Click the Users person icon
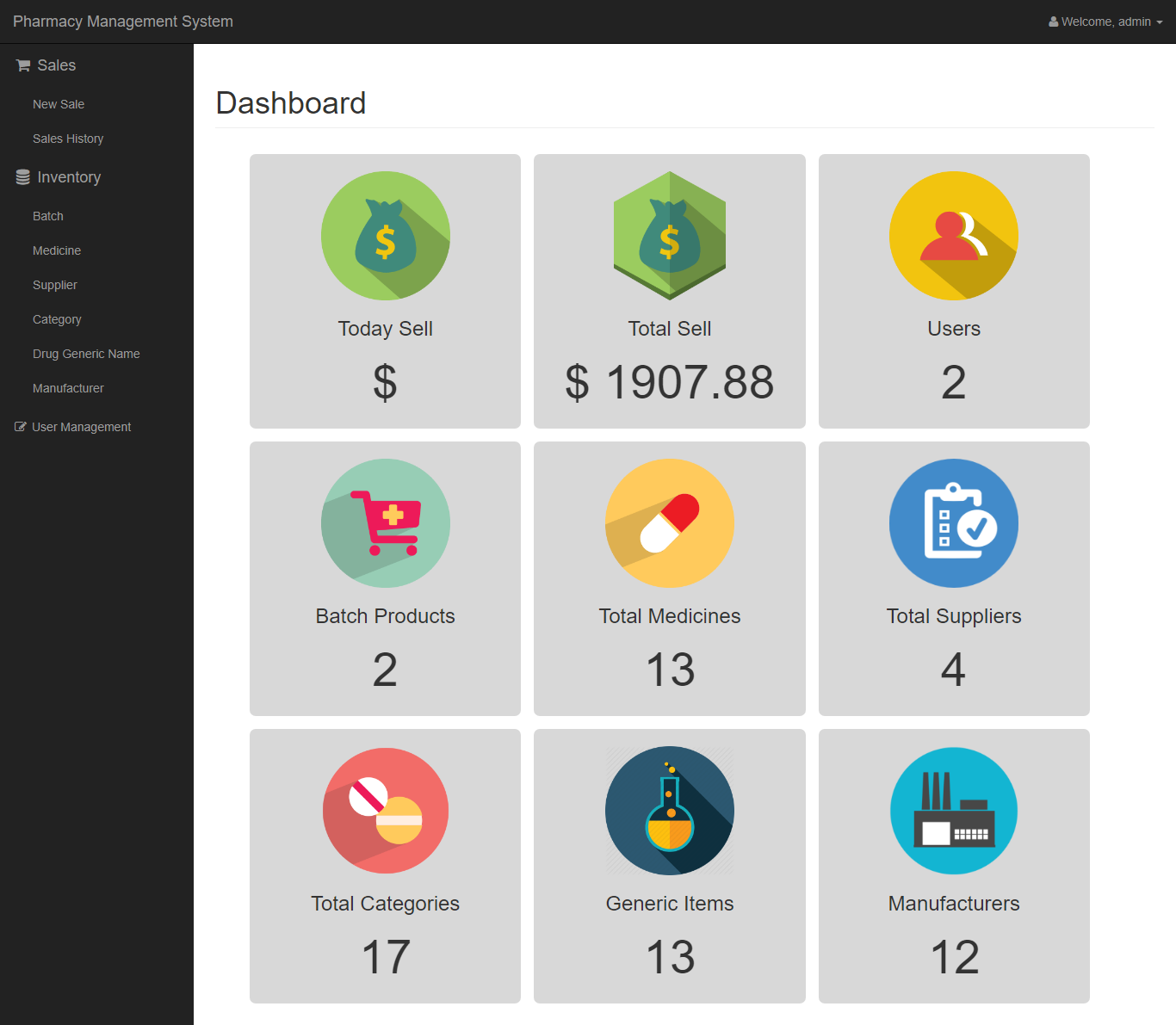 click(953, 236)
